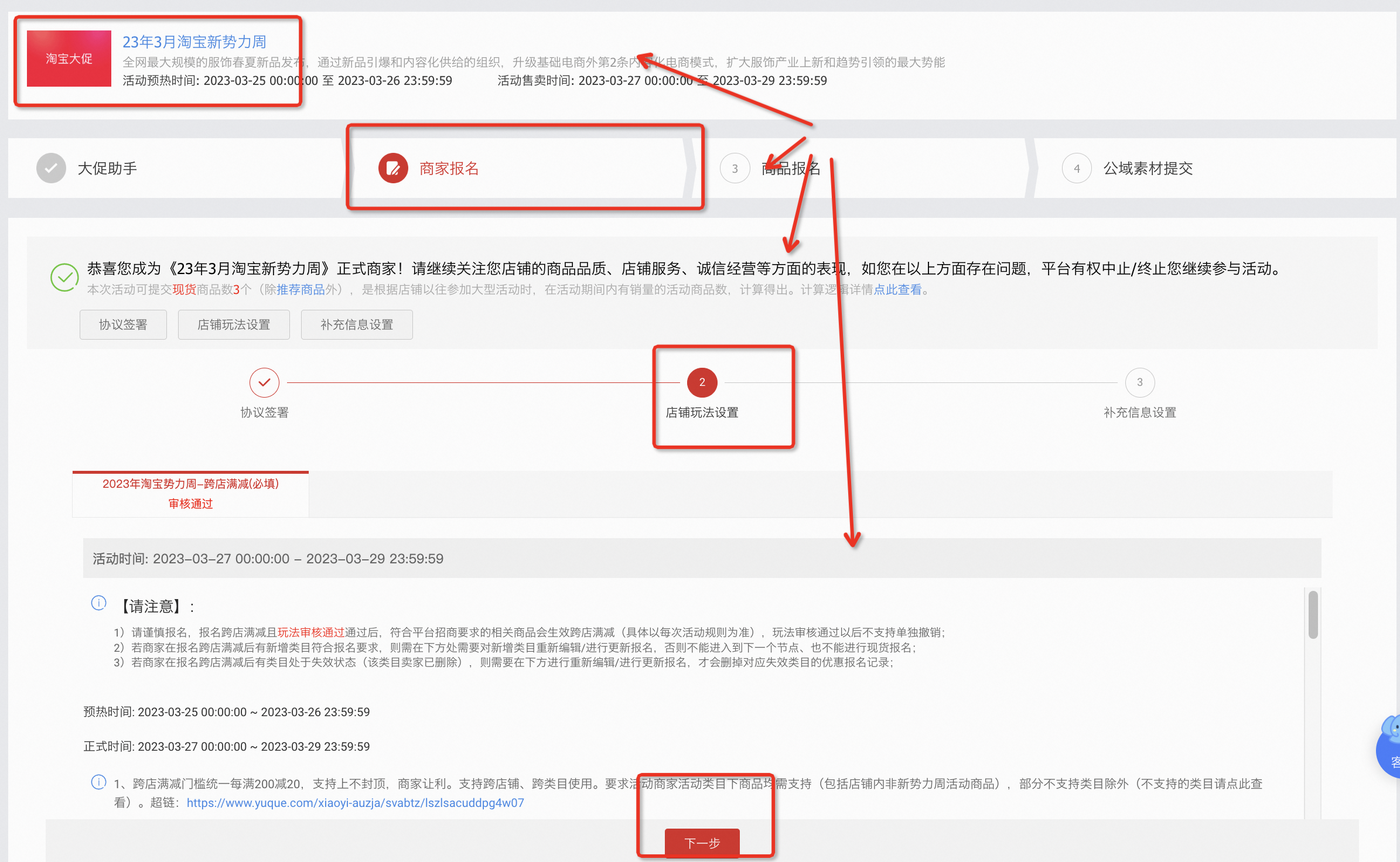Click the 补充信息设置 button
The height and width of the screenshot is (862, 1400).
tap(357, 325)
